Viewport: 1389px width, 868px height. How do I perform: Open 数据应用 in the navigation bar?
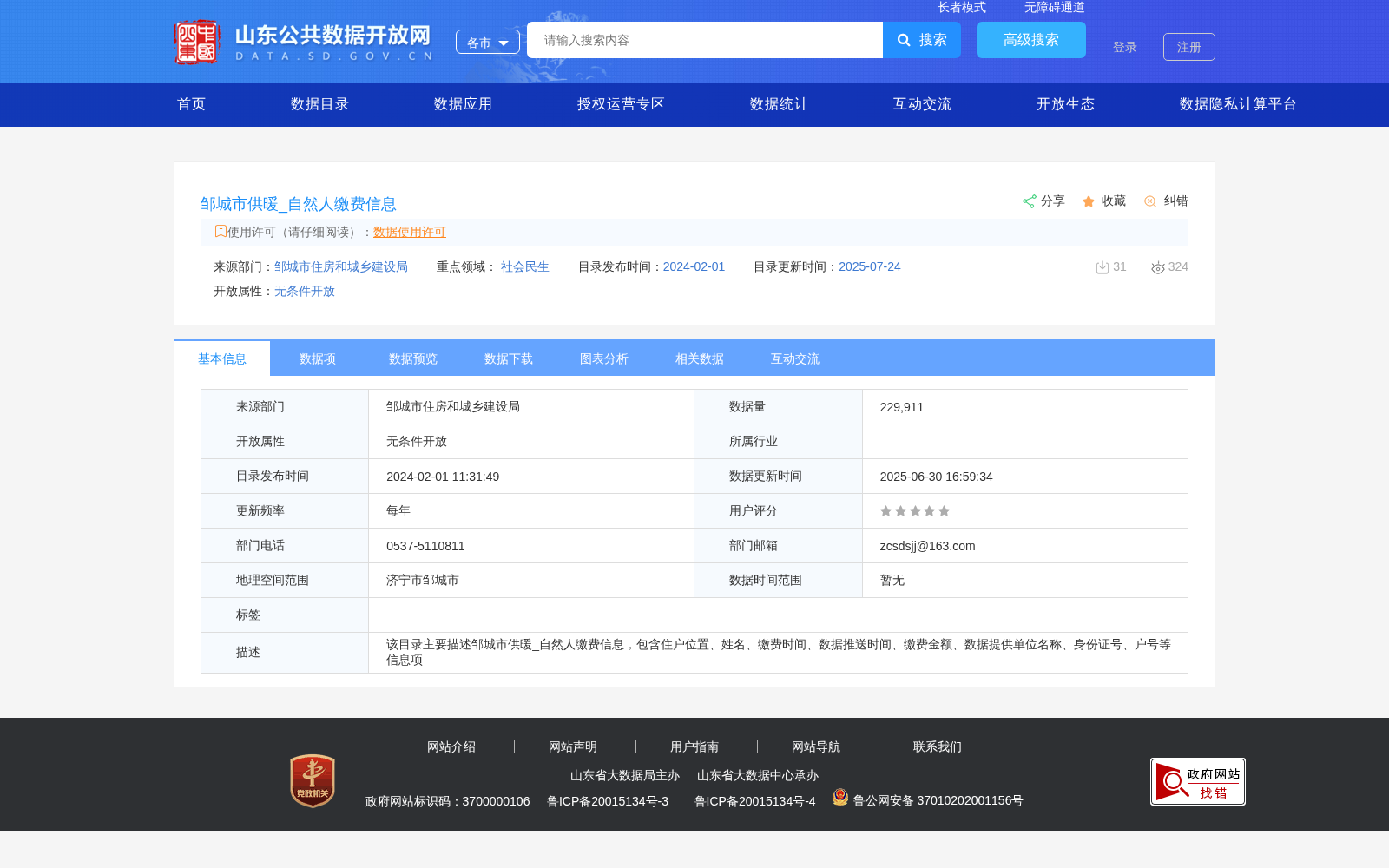[x=464, y=104]
